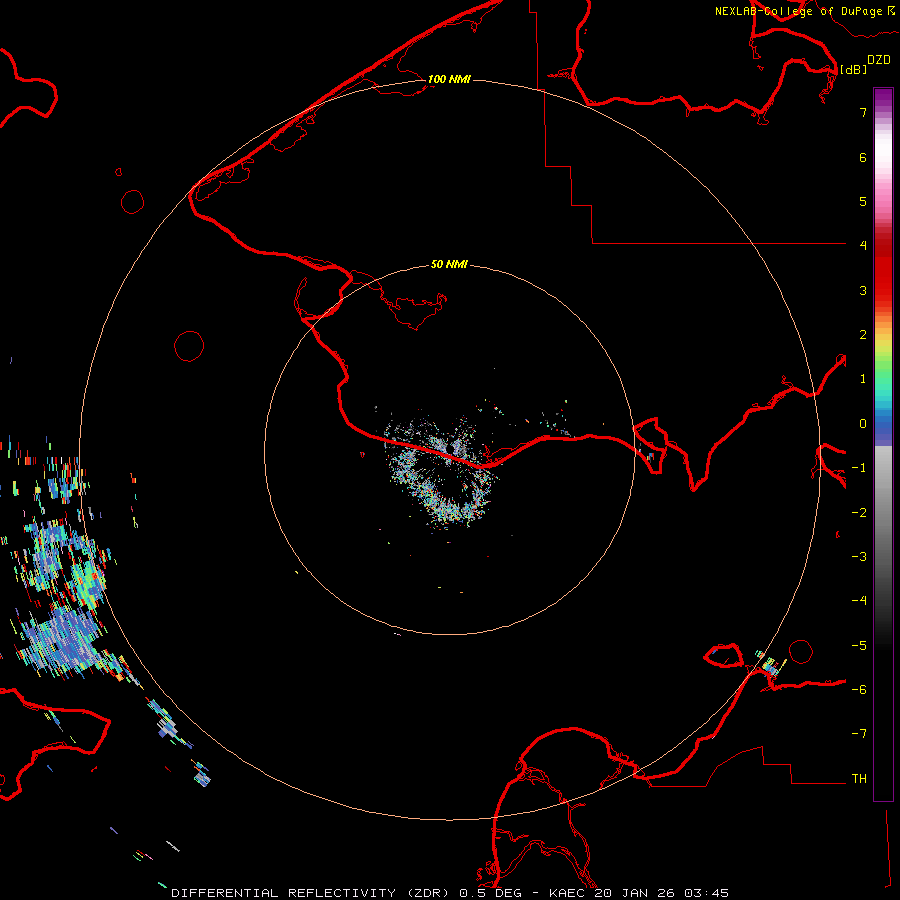Viewport: 900px width, 900px height.
Task: Click the 03:45 timestamp text
Action: tap(707, 893)
